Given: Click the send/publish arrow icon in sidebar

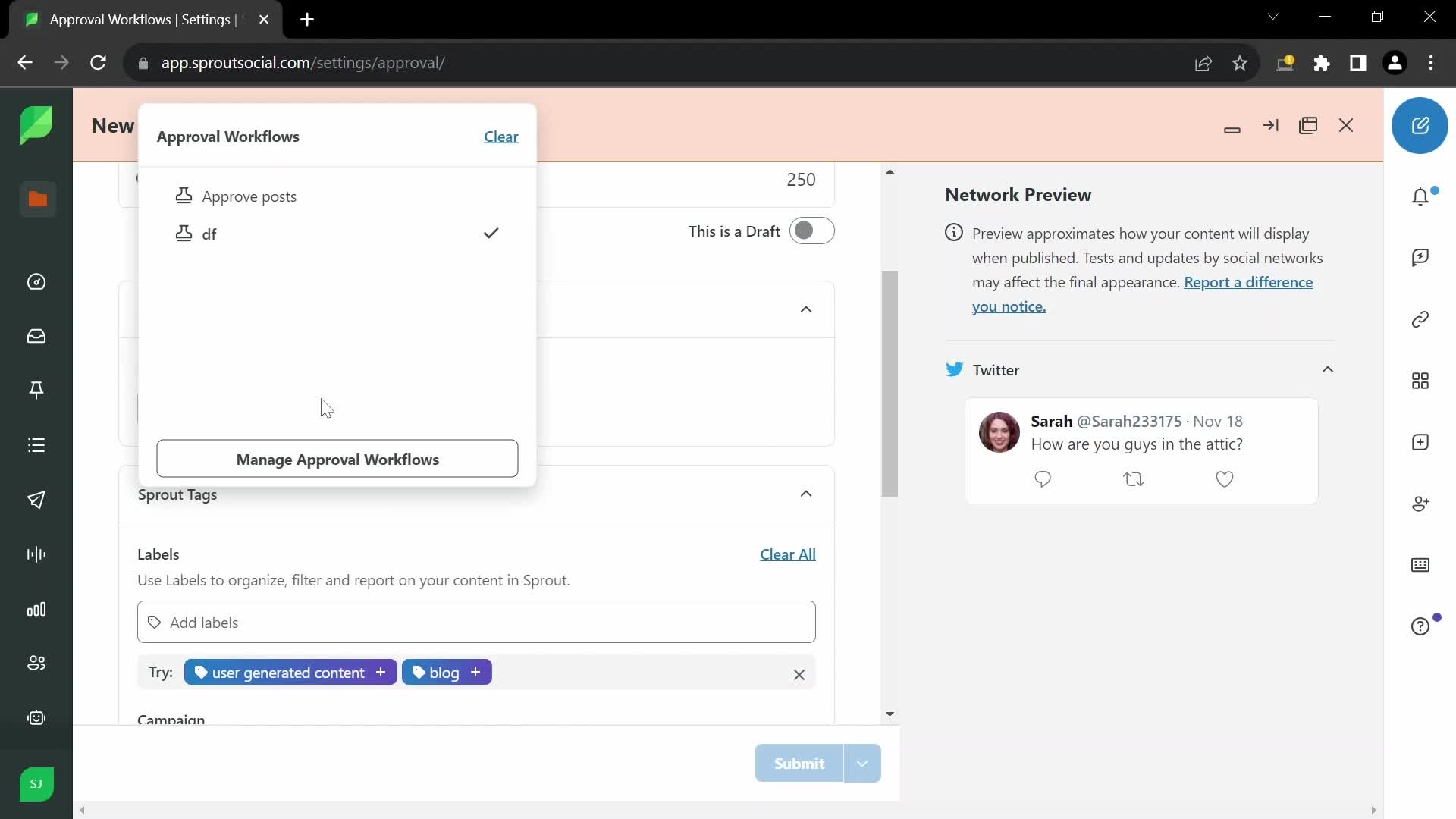Looking at the screenshot, I should coord(37,500).
